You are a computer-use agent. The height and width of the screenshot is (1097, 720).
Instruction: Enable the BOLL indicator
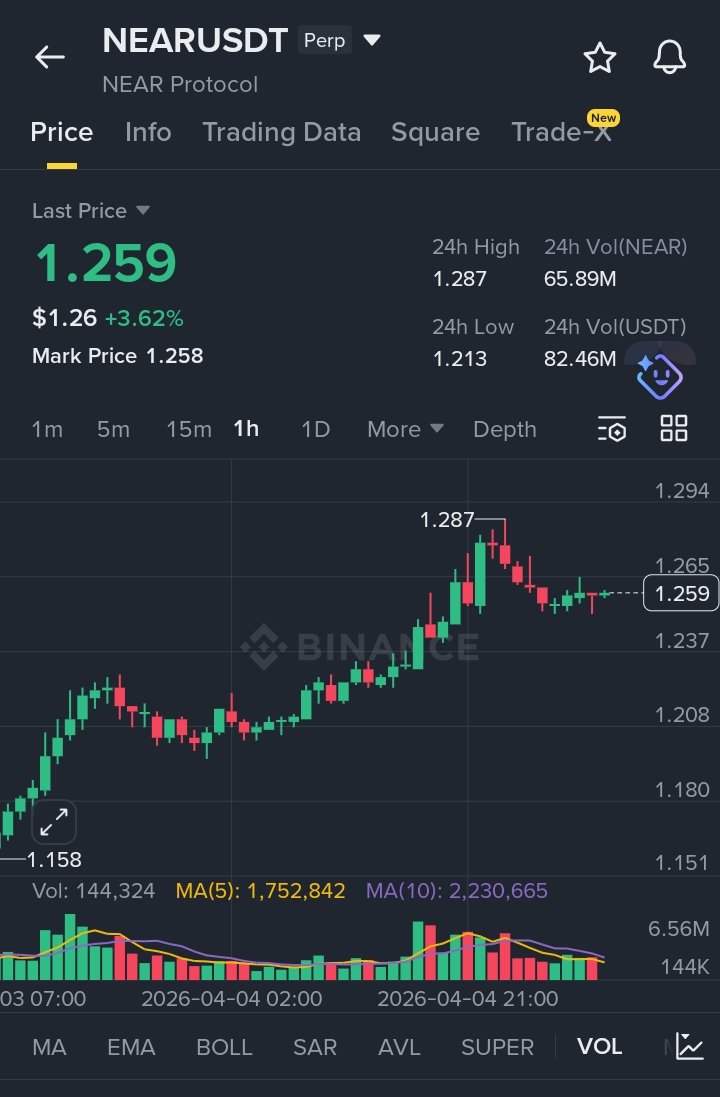224,1047
